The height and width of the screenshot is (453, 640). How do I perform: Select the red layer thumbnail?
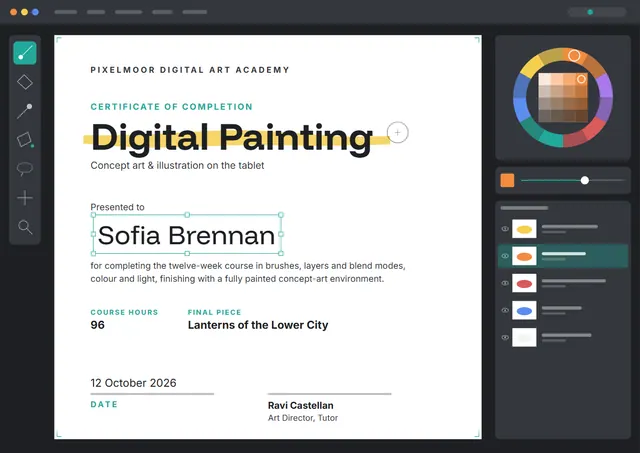[524, 283]
